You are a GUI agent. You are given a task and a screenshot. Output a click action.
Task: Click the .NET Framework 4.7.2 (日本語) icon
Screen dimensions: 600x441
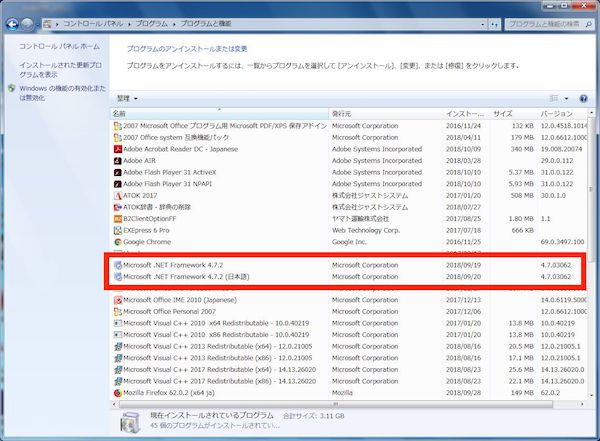(118, 277)
